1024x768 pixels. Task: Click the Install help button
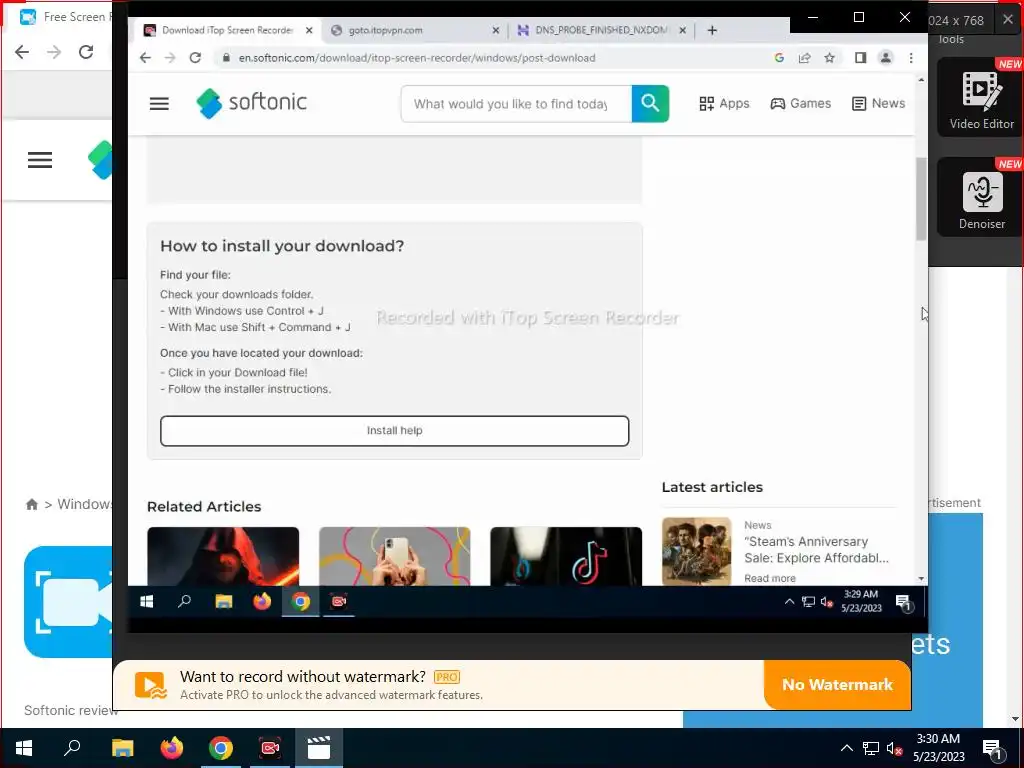click(394, 430)
